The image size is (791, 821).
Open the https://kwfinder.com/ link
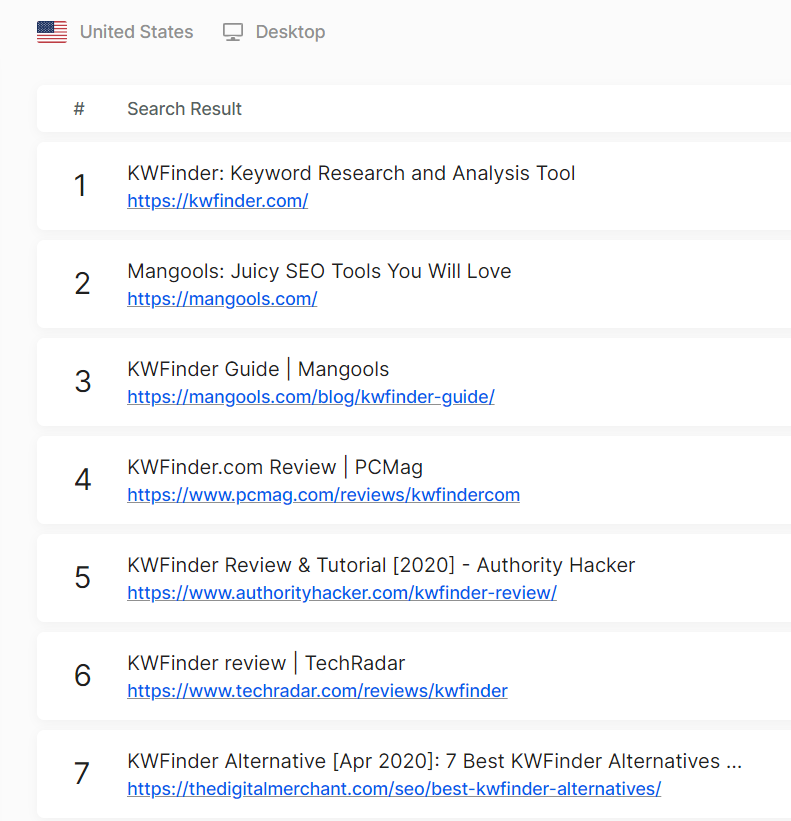(x=218, y=201)
